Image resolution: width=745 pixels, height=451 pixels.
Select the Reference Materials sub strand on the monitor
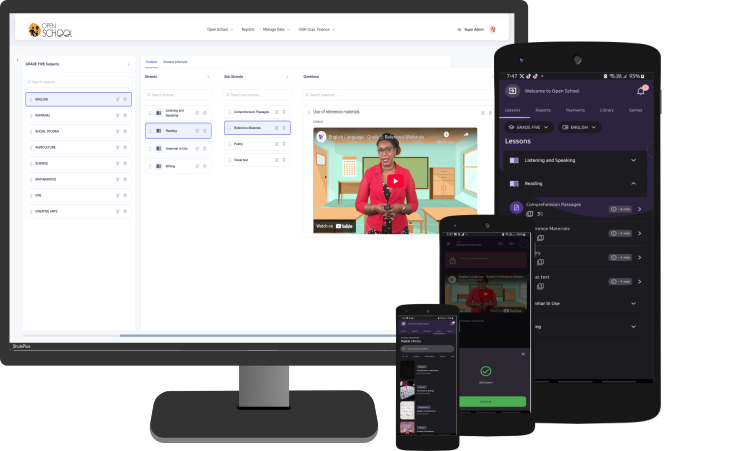click(257, 128)
